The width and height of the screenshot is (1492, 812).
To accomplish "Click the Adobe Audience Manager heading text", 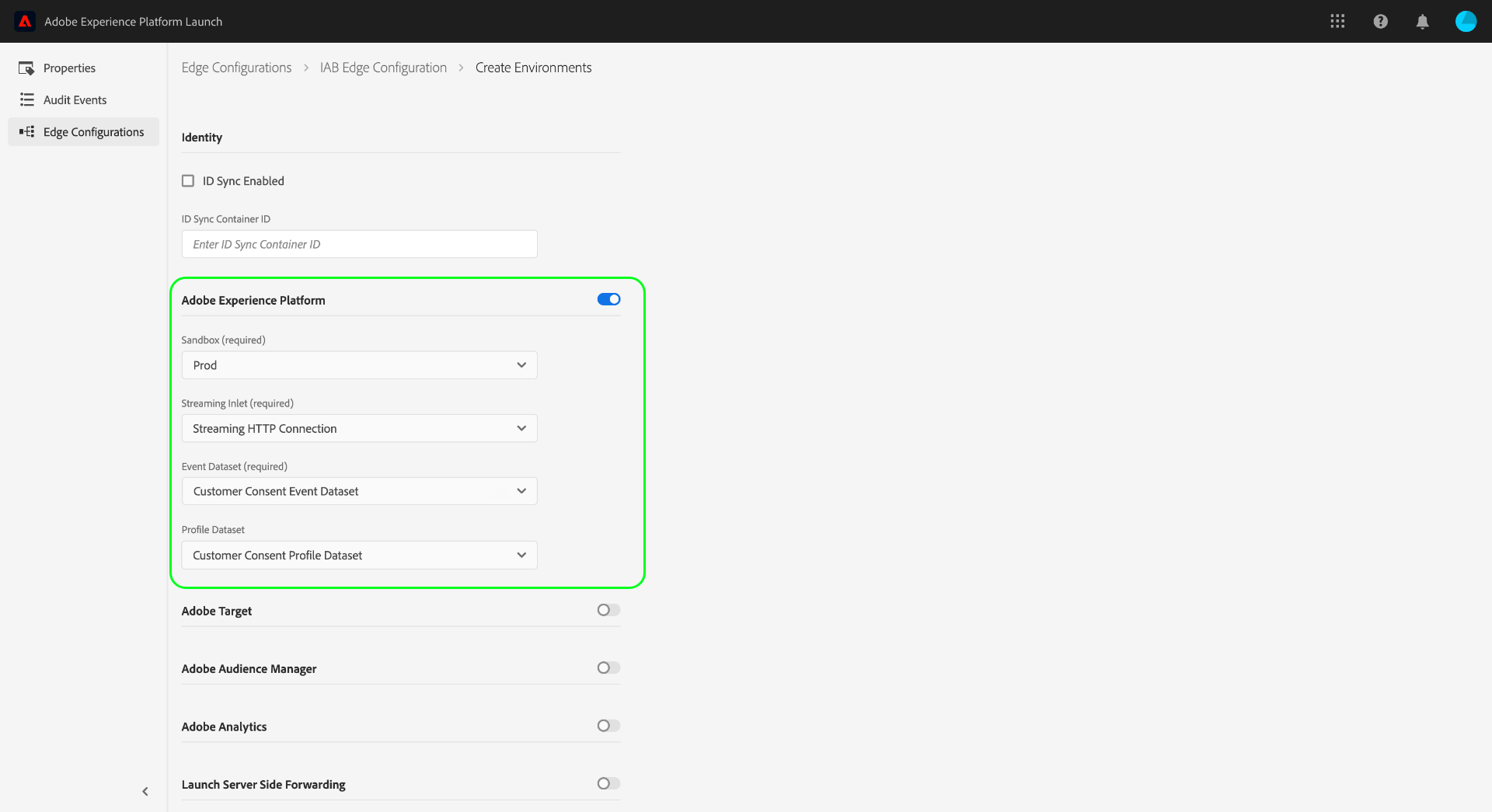I will coord(249,668).
